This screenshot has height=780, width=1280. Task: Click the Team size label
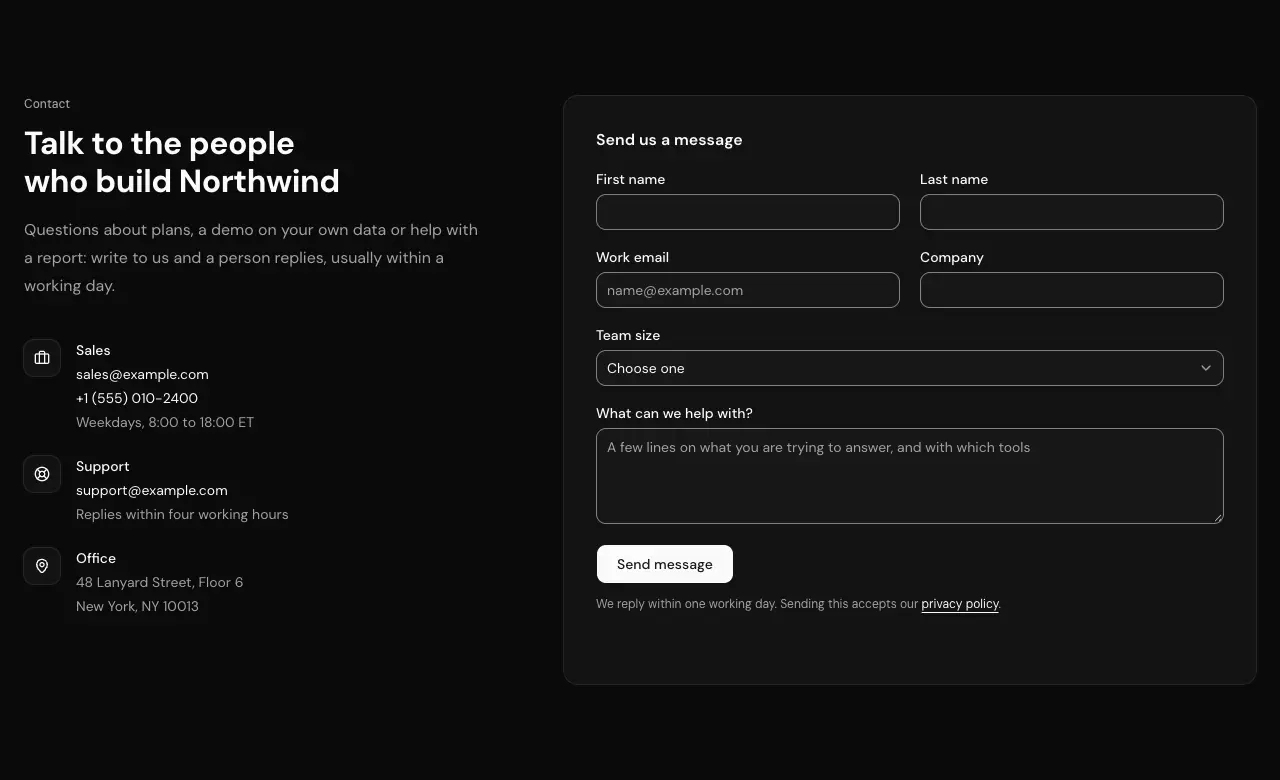click(x=628, y=335)
